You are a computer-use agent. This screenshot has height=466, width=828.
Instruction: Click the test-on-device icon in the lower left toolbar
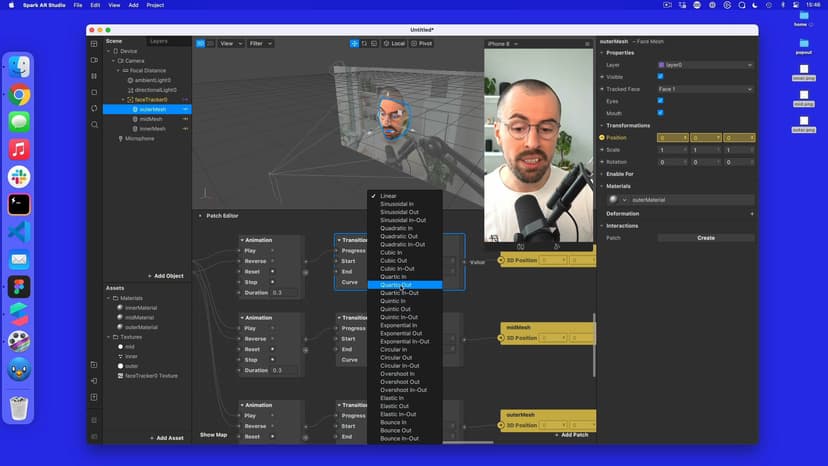coord(94,381)
